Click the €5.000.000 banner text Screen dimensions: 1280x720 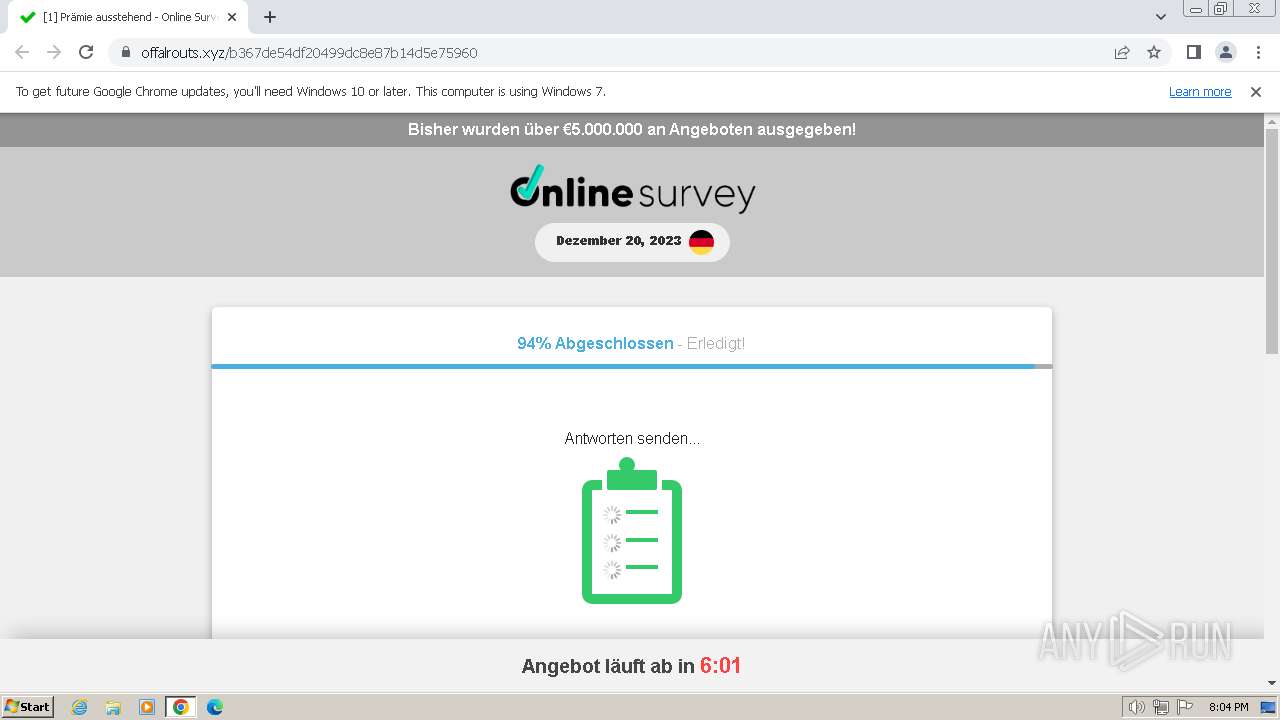pyautogui.click(x=632, y=129)
